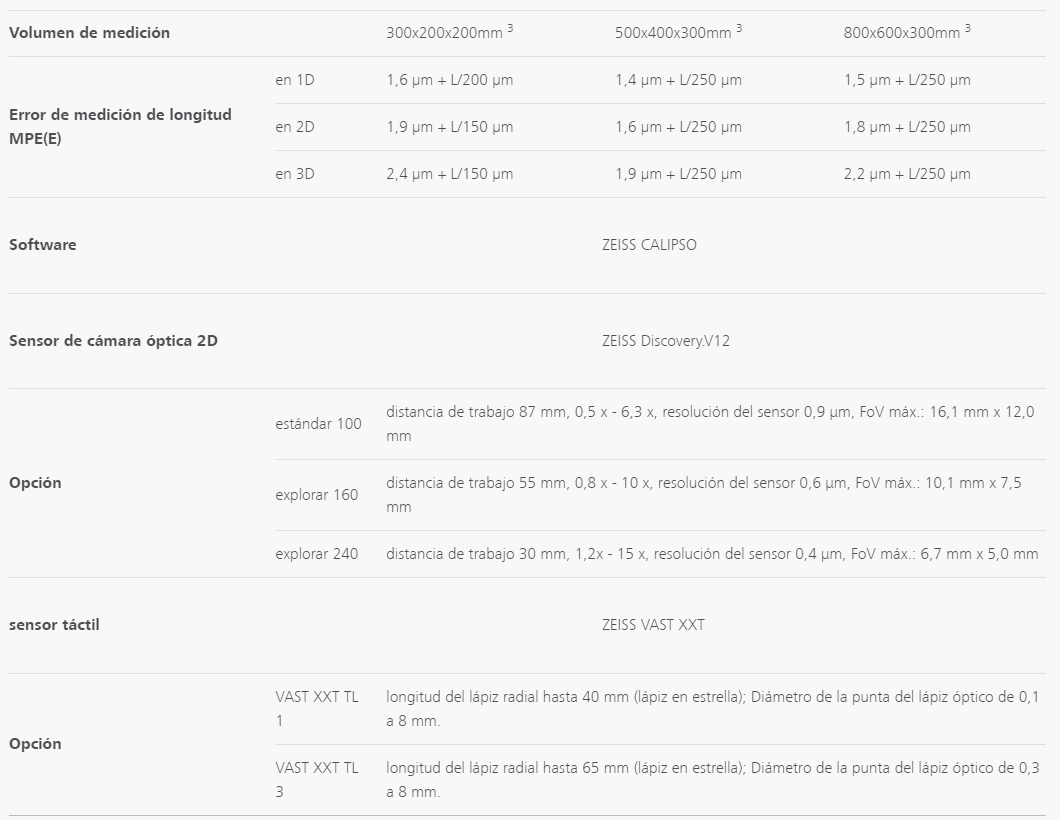Select the "en 1D" row label
This screenshot has height=820, width=1060.
click(x=295, y=80)
